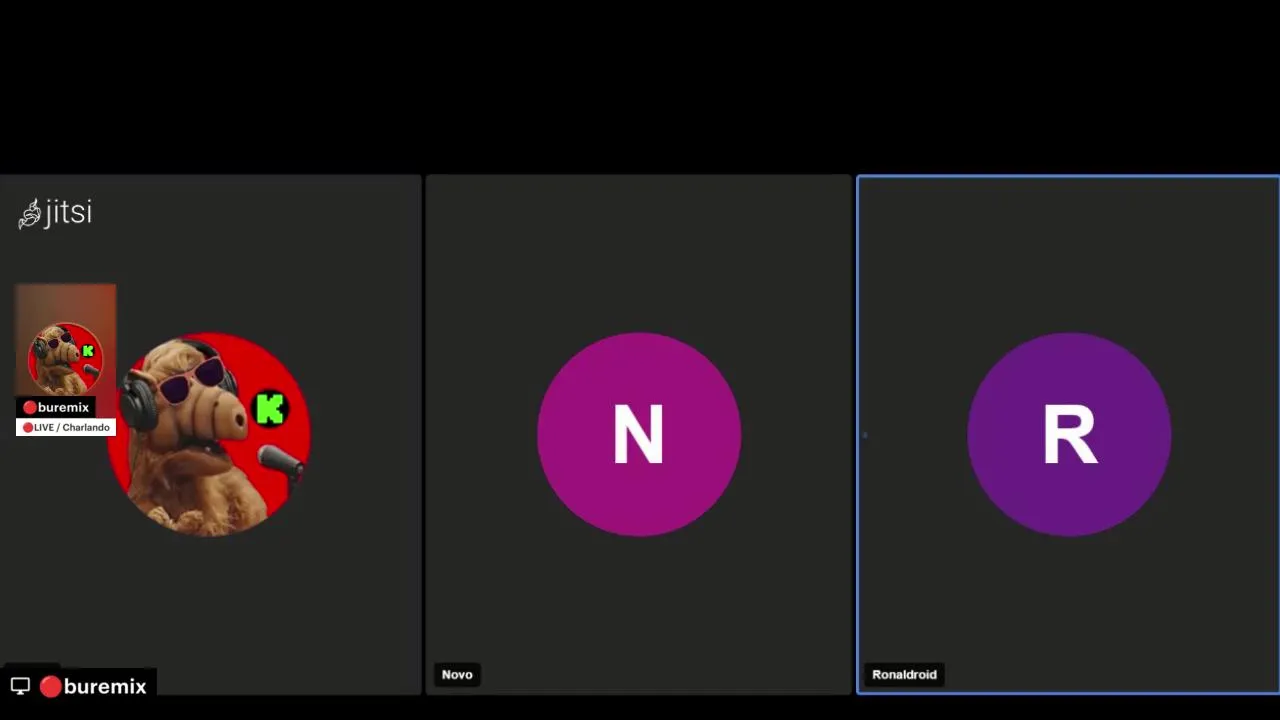Click the Ronaldroid participant name label

point(904,674)
